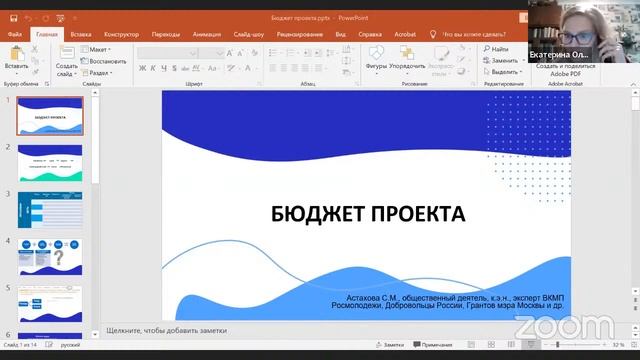
Task: Undo the last action in the quick access toolbar
Action: coord(28,18)
